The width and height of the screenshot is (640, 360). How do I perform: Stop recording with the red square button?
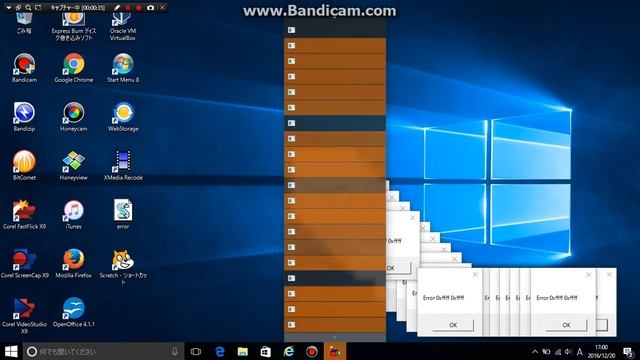coord(139,8)
